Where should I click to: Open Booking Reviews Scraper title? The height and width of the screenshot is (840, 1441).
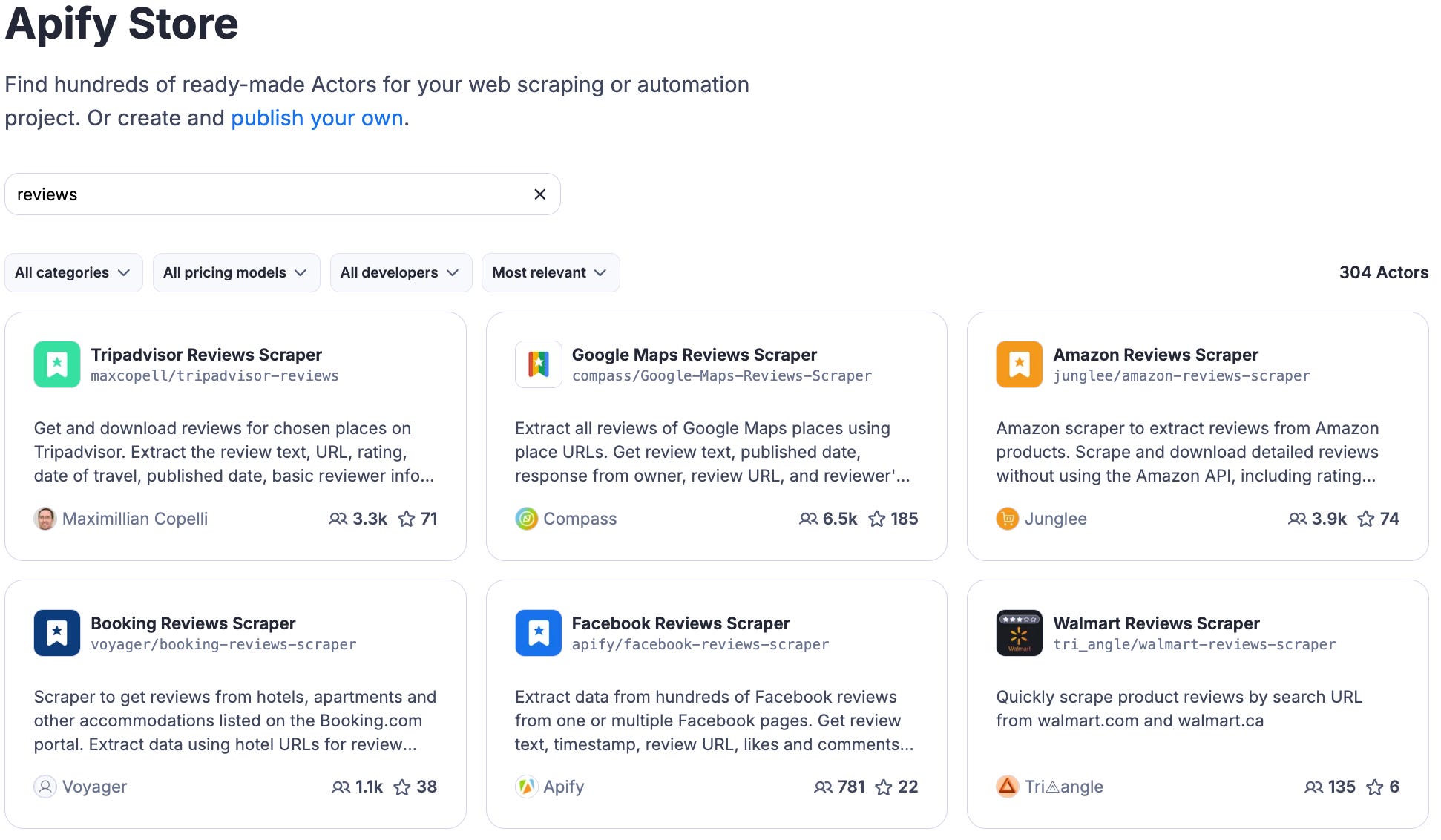click(193, 623)
